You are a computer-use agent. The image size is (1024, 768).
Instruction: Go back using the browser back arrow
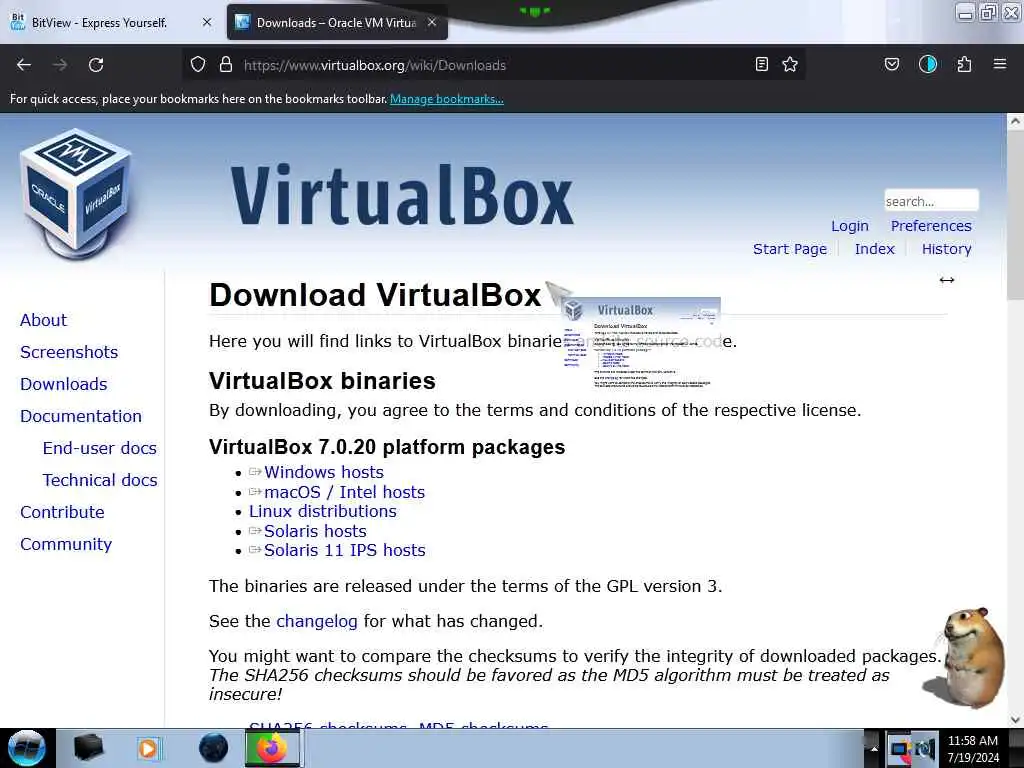click(x=24, y=65)
